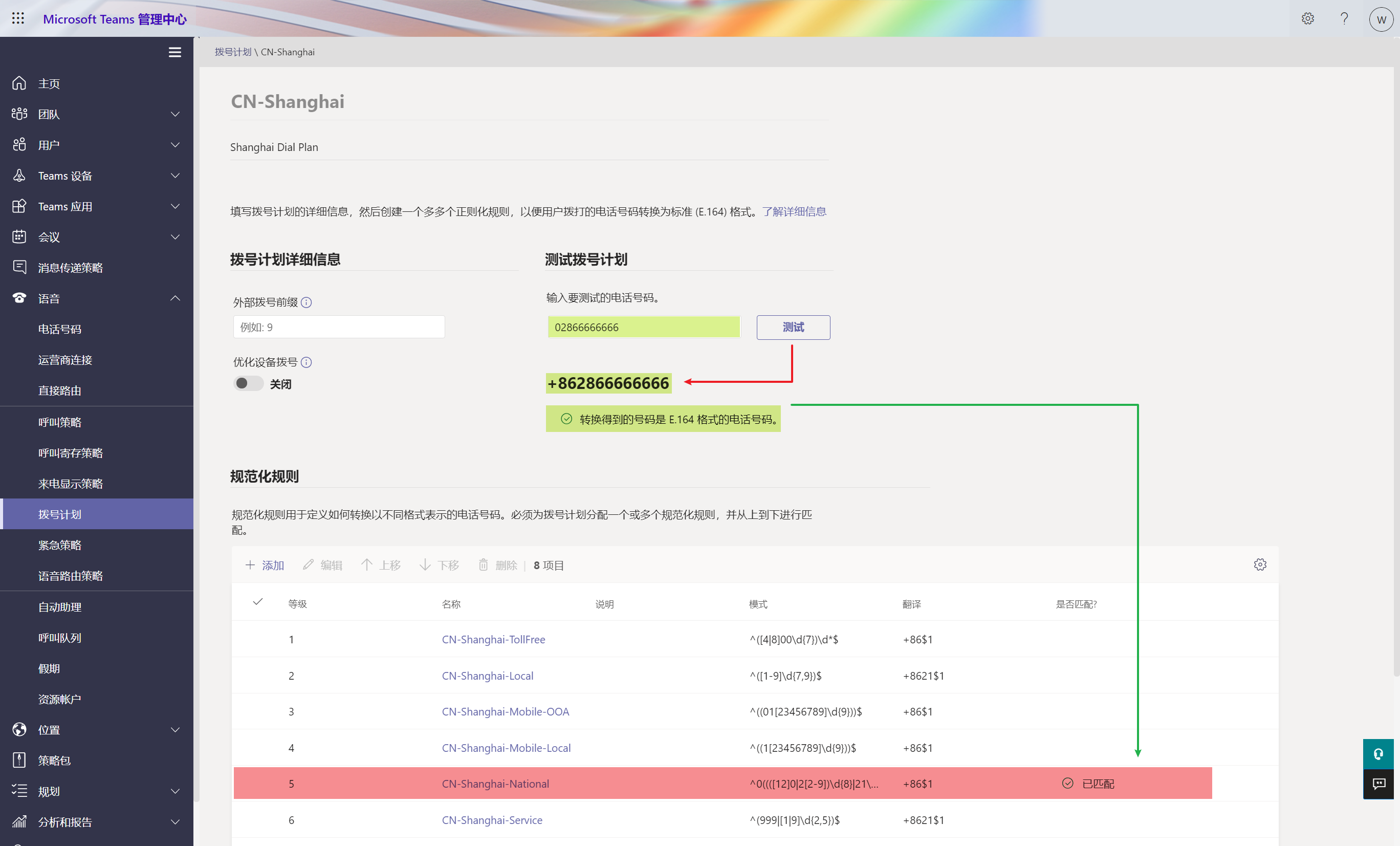
Task: Open 资源帐户 in sidebar
Action: [x=60, y=699]
